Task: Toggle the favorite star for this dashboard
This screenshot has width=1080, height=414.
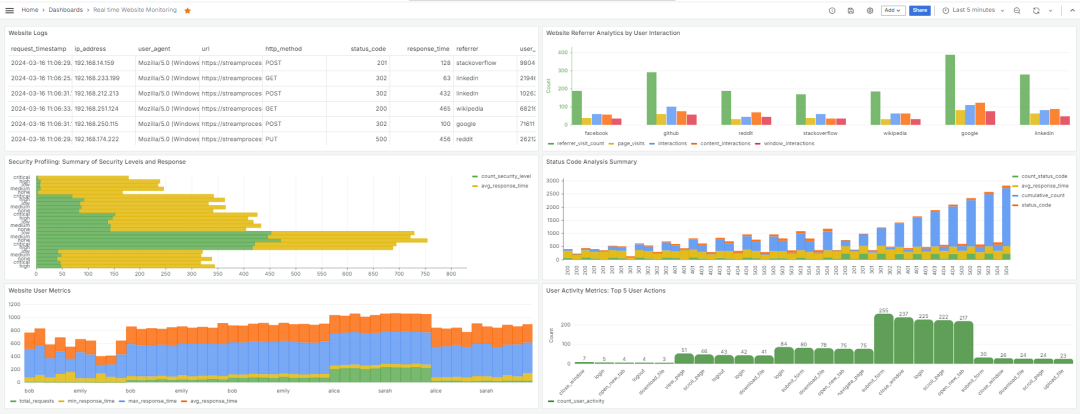Action: 187,10
